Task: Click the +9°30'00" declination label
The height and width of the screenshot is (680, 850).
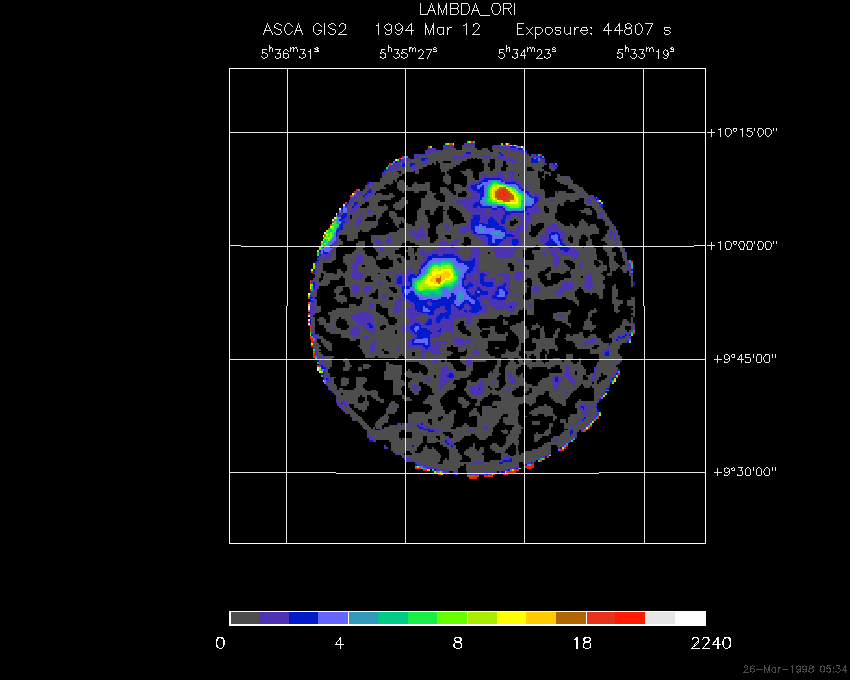Action: coord(745,472)
